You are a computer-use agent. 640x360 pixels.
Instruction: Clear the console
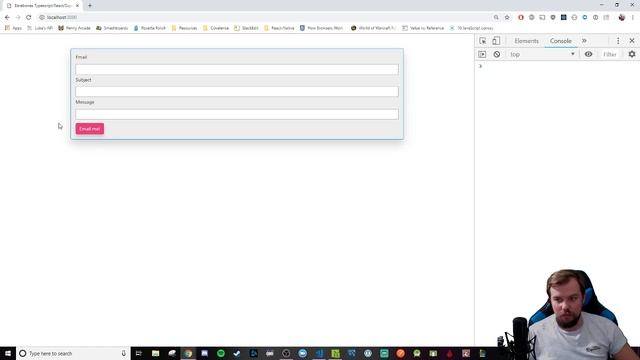point(496,54)
